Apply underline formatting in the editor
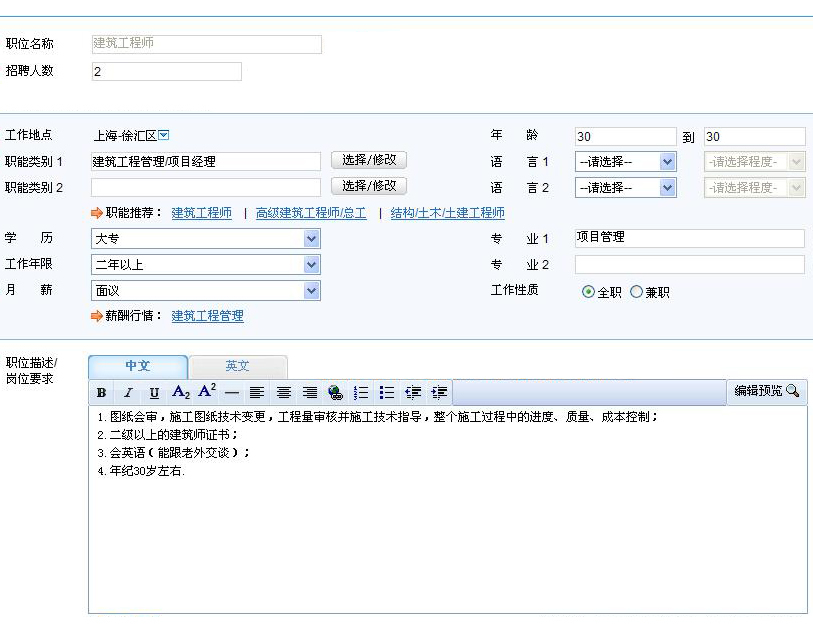813x629 pixels. click(x=154, y=393)
